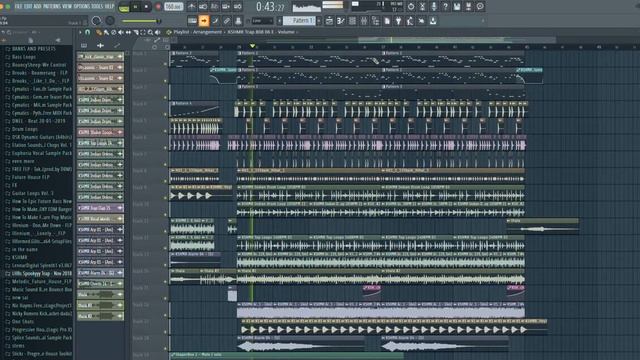Viewport: 640px width, 360px height.
Task: Open the EDIT menu
Action: click(x=27, y=7)
